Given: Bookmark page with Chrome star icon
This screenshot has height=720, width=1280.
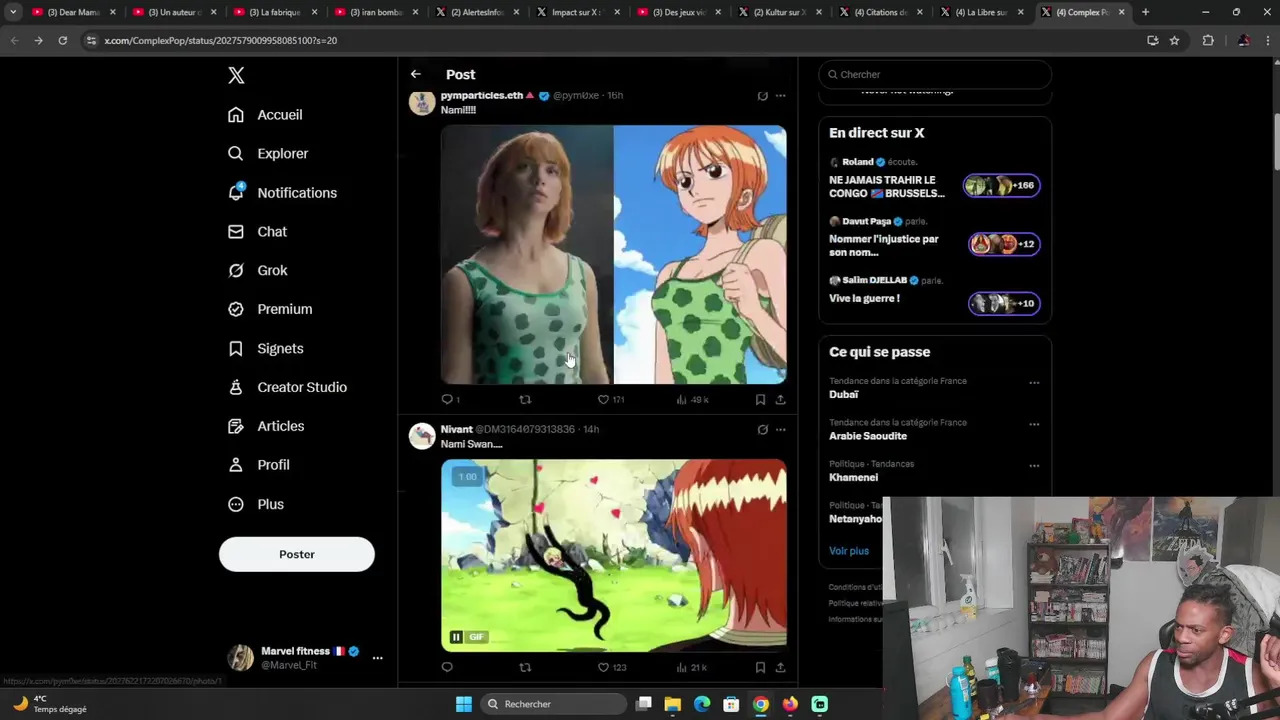Looking at the screenshot, I should 1174,40.
